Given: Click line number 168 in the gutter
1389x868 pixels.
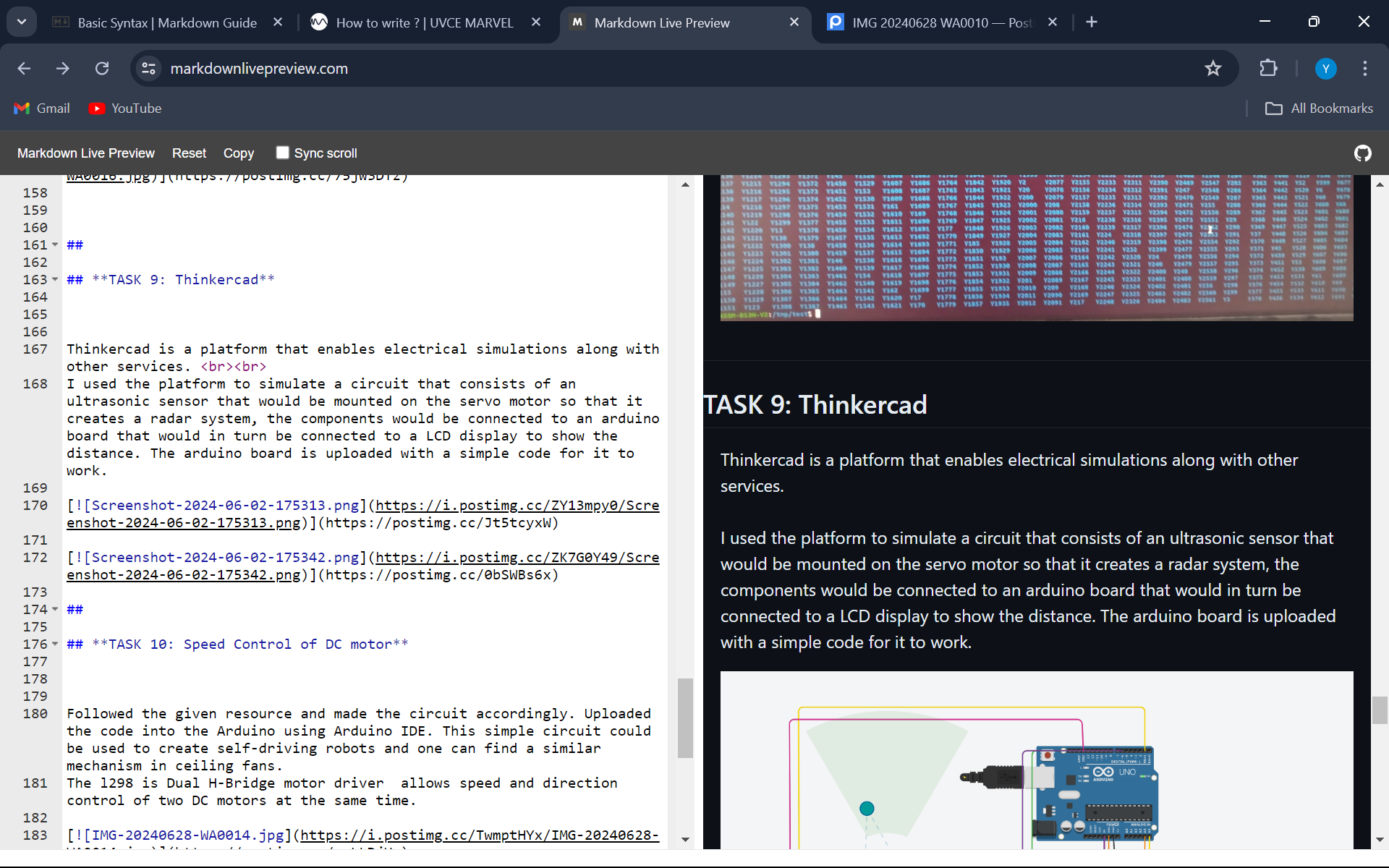Looking at the screenshot, I should [35, 383].
